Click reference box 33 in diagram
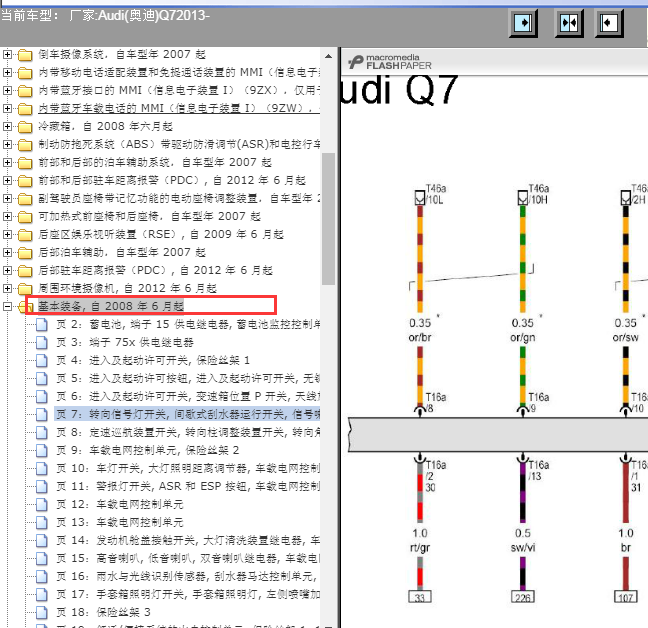This screenshot has width=648, height=628. pos(420,597)
